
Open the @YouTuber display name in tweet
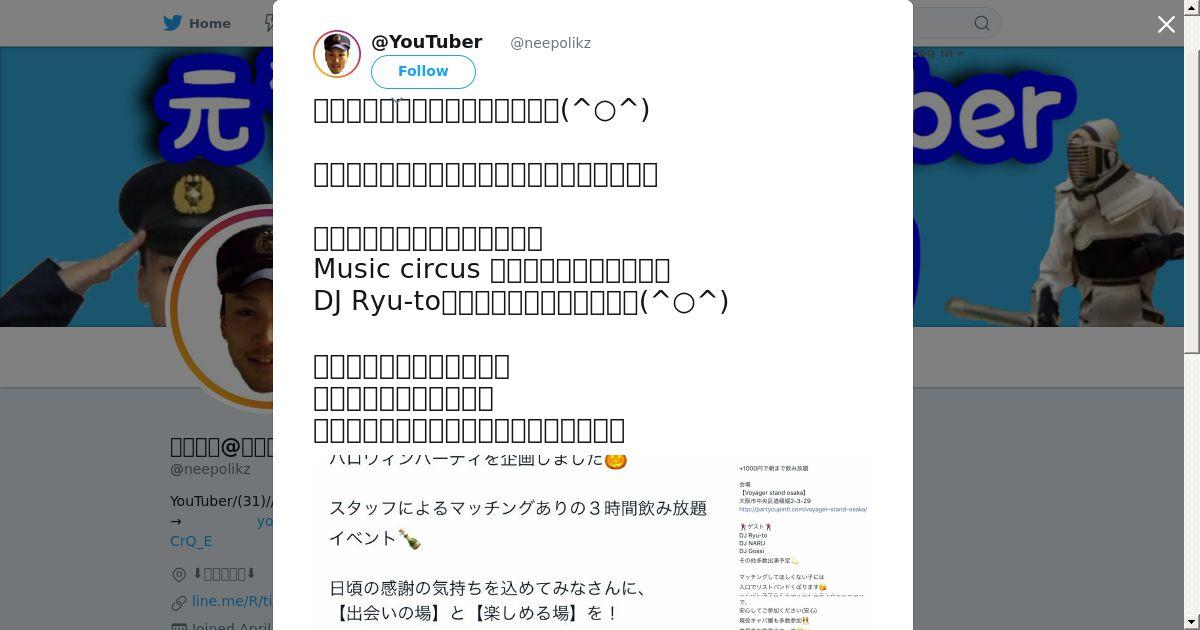pyautogui.click(x=427, y=42)
